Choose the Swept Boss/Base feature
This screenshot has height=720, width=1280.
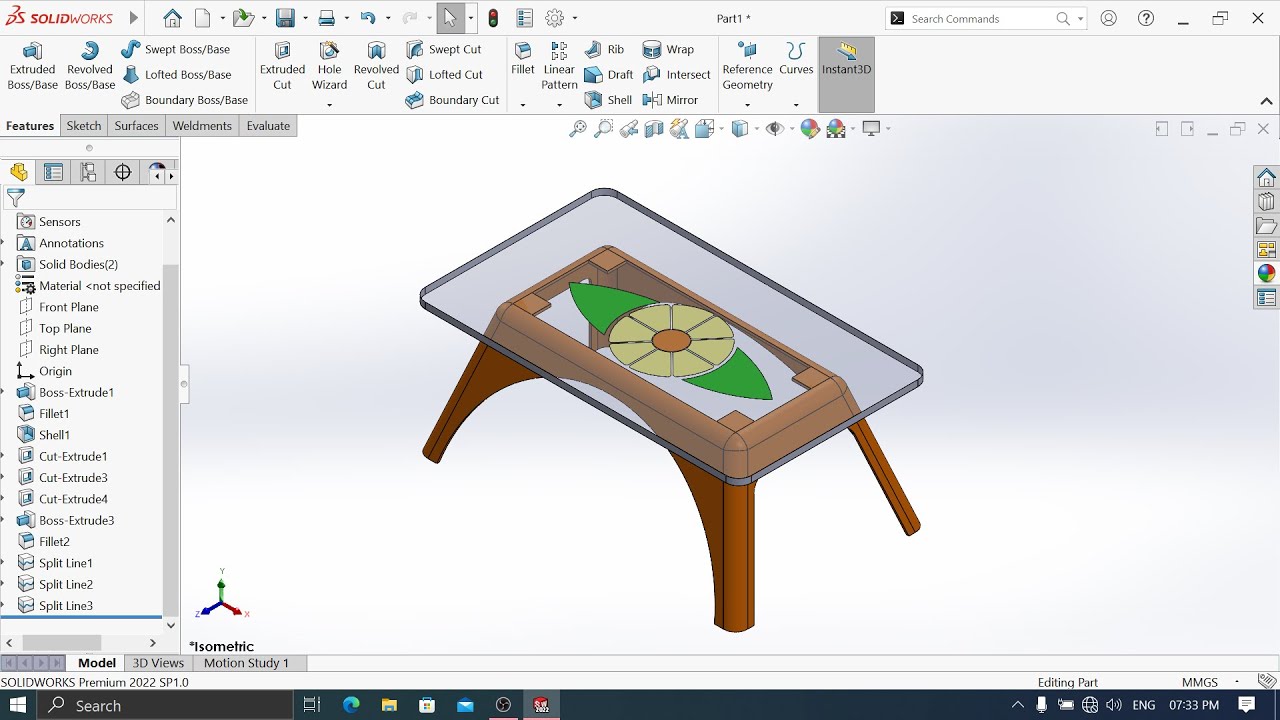[175, 49]
